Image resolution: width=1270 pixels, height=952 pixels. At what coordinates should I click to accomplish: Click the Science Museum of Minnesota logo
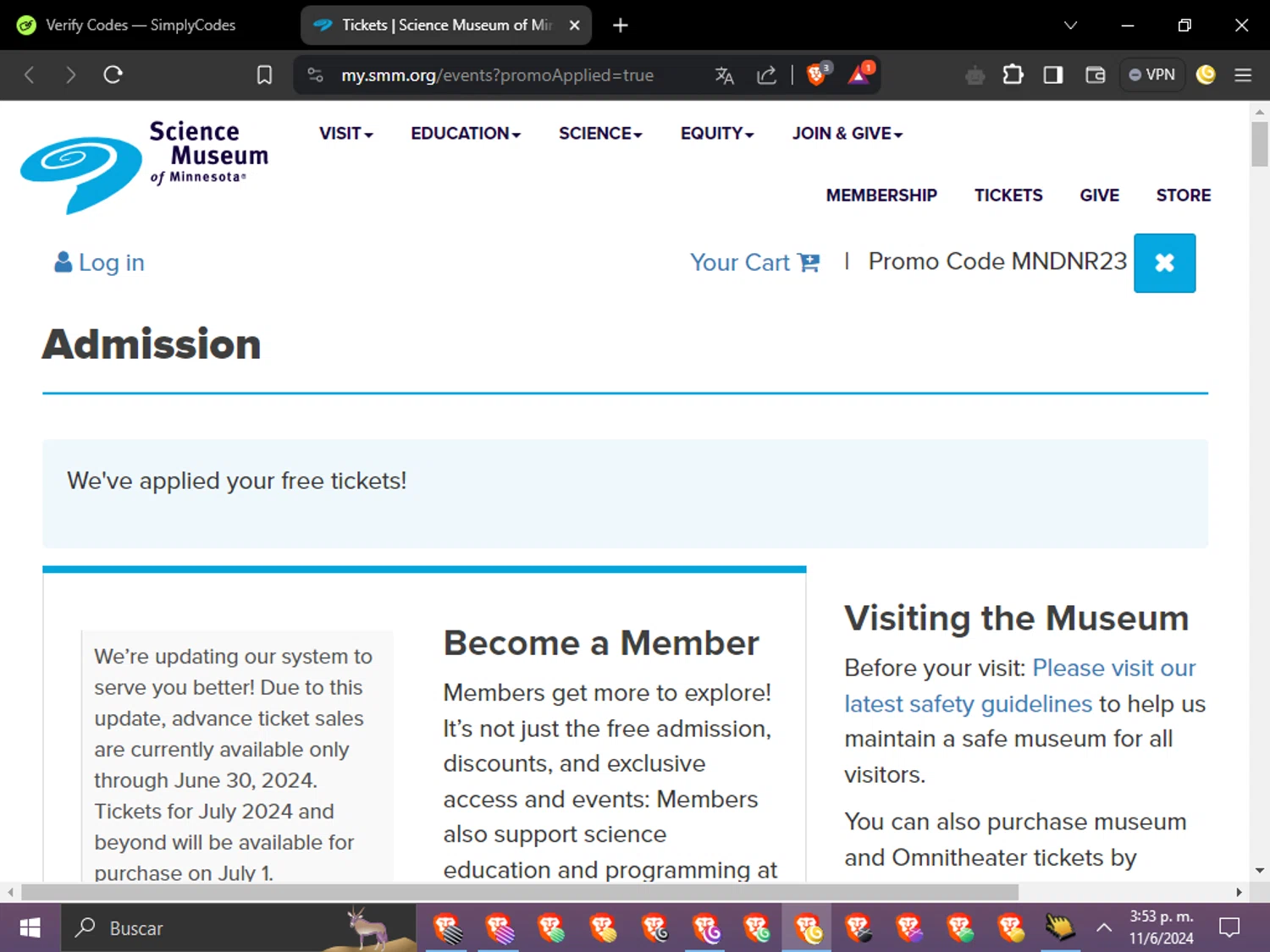click(x=144, y=167)
